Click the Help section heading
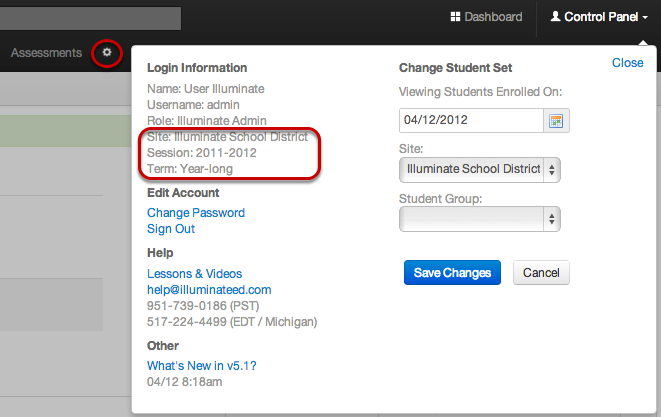The width and height of the screenshot is (661, 417). point(160,253)
